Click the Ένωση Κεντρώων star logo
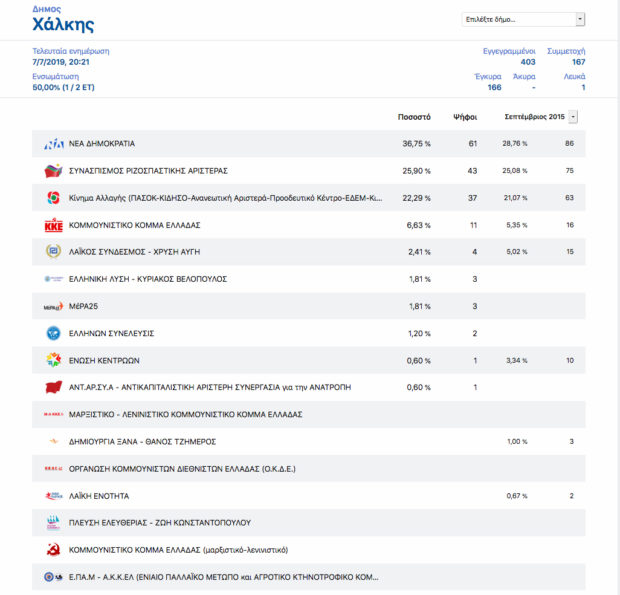The image size is (620, 595). coord(53,360)
